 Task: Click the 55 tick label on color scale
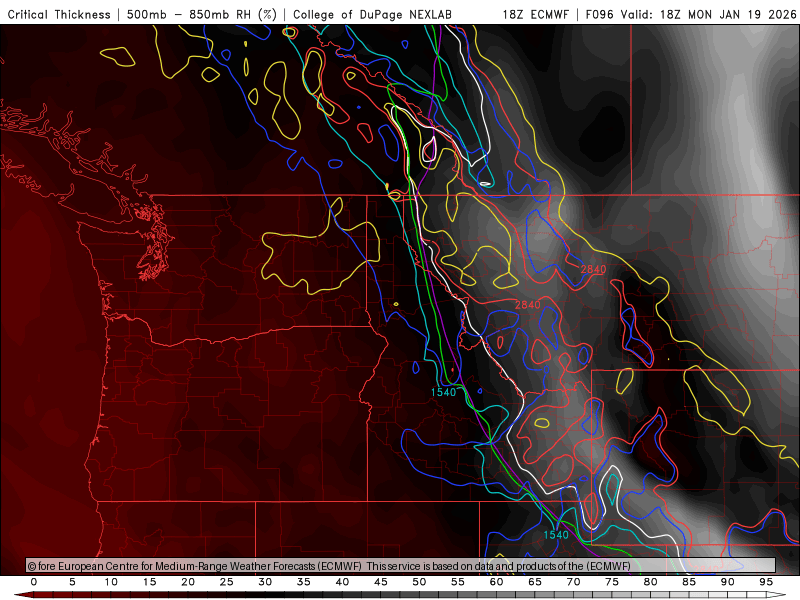tap(458, 582)
